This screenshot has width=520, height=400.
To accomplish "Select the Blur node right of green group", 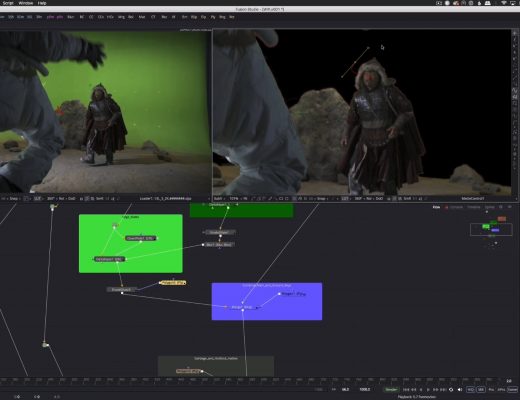I will [219, 245].
